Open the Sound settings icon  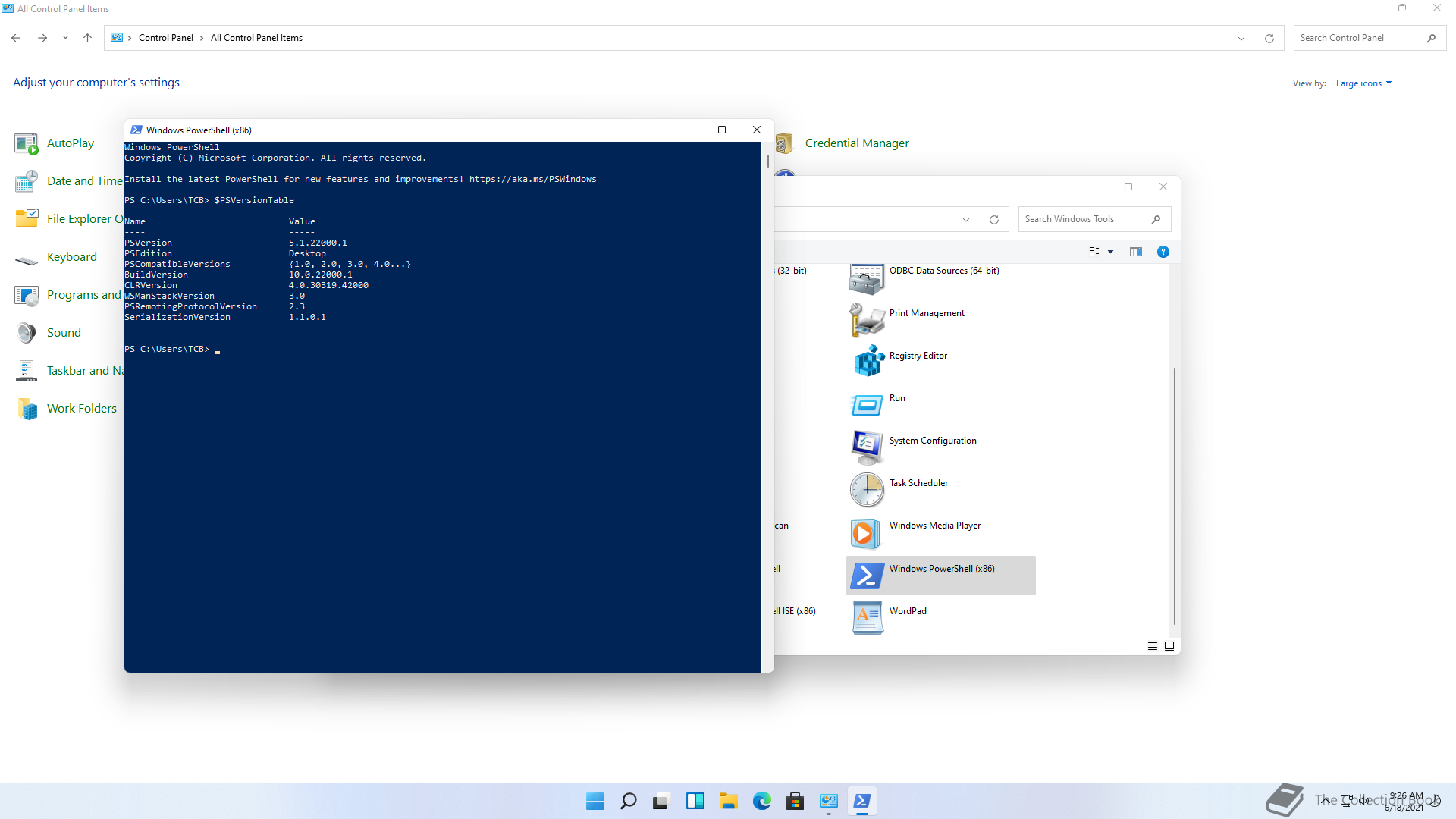pyautogui.click(x=27, y=333)
